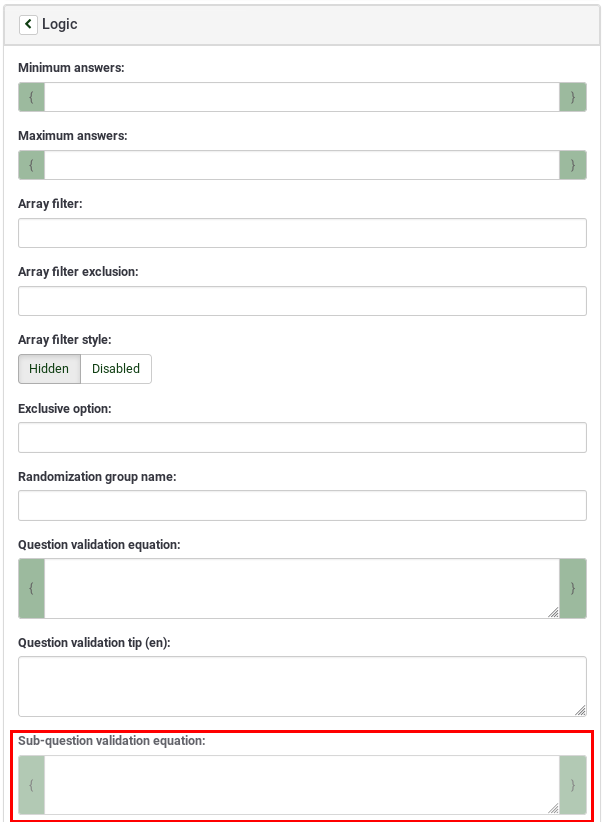Click into the Array filter field
Screen dimensions: 605x822
tap(302, 233)
